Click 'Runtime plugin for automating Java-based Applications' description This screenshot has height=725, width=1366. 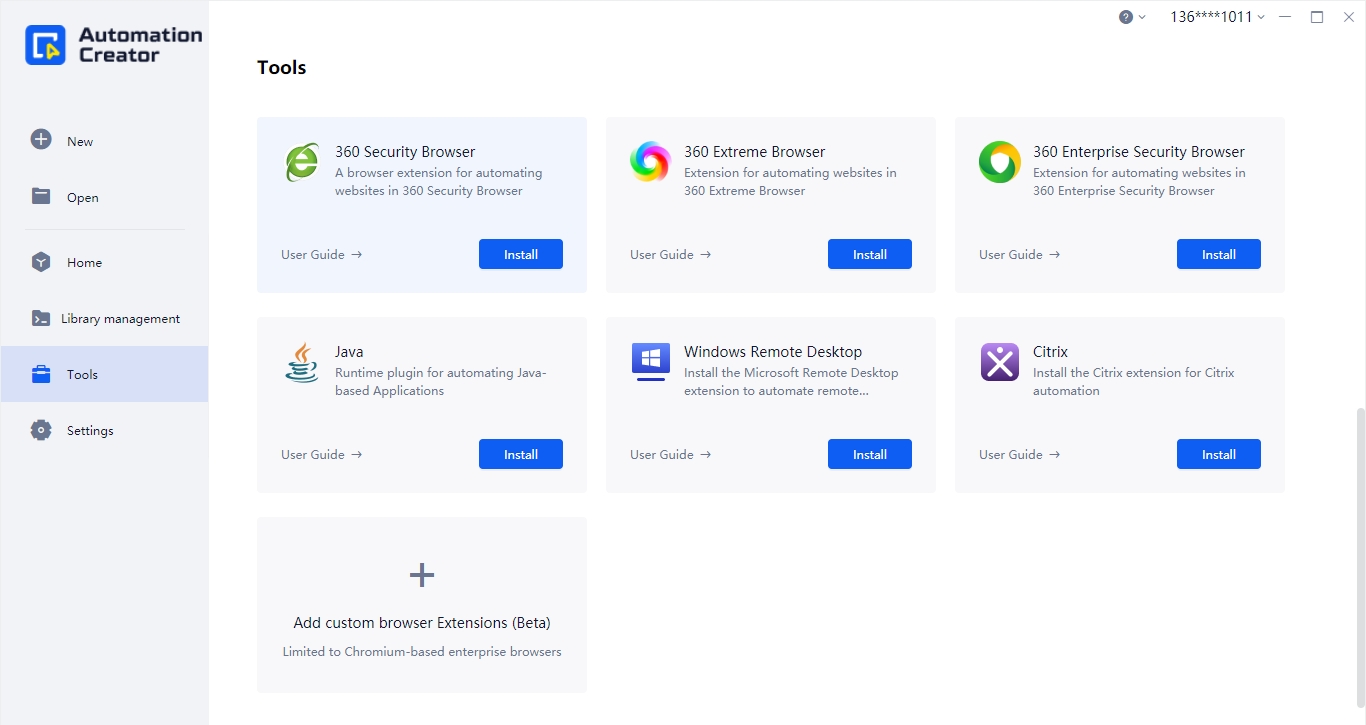tap(441, 382)
